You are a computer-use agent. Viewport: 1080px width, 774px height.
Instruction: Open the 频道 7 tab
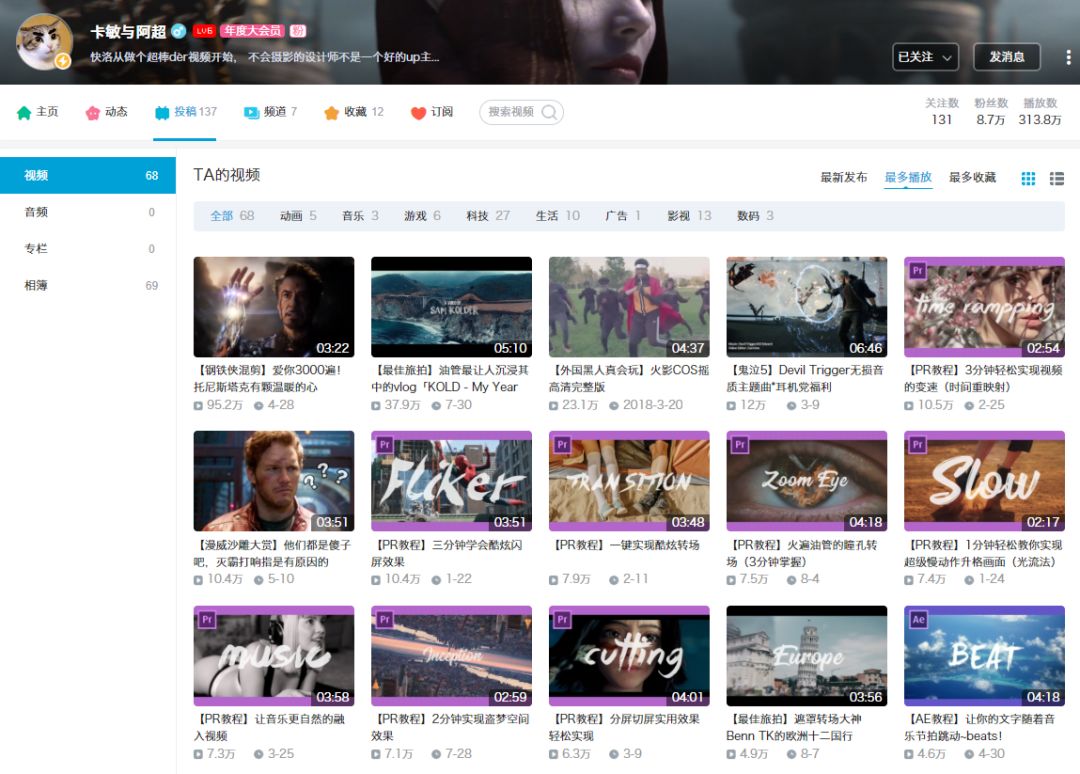270,112
